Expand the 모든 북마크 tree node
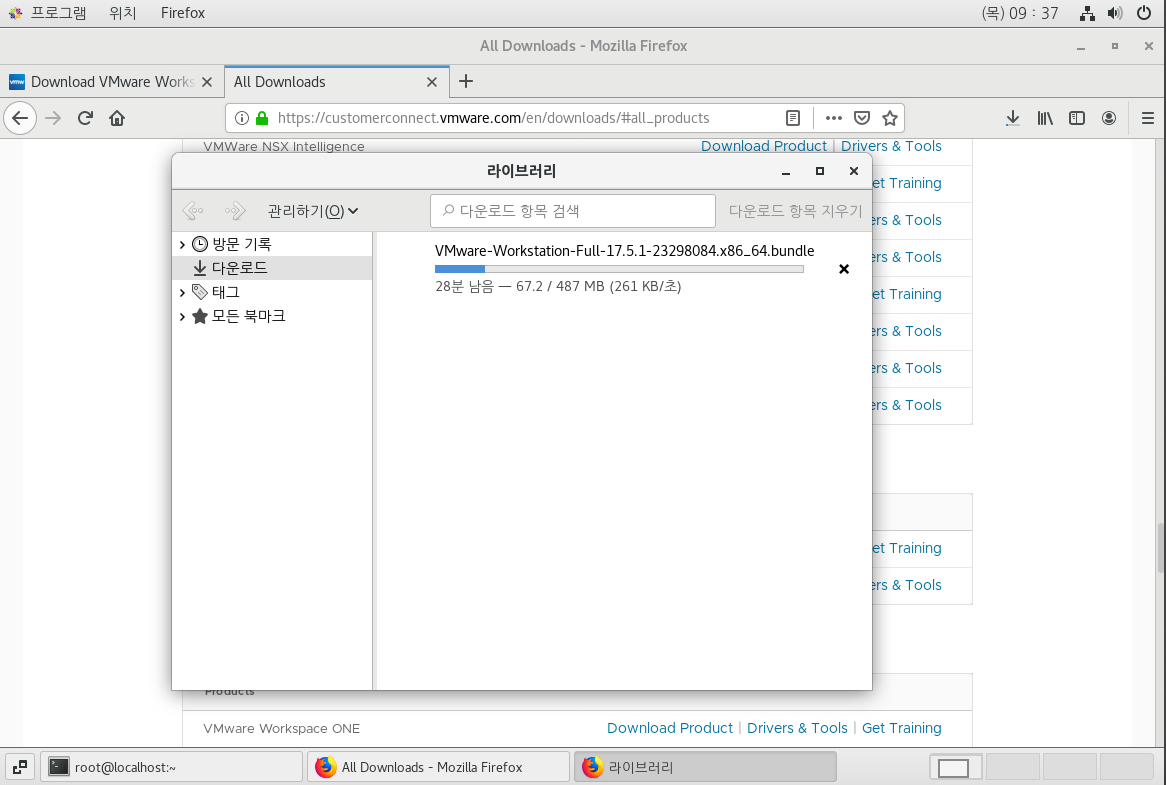Image resolution: width=1166 pixels, height=785 pixels. [182, 317]
